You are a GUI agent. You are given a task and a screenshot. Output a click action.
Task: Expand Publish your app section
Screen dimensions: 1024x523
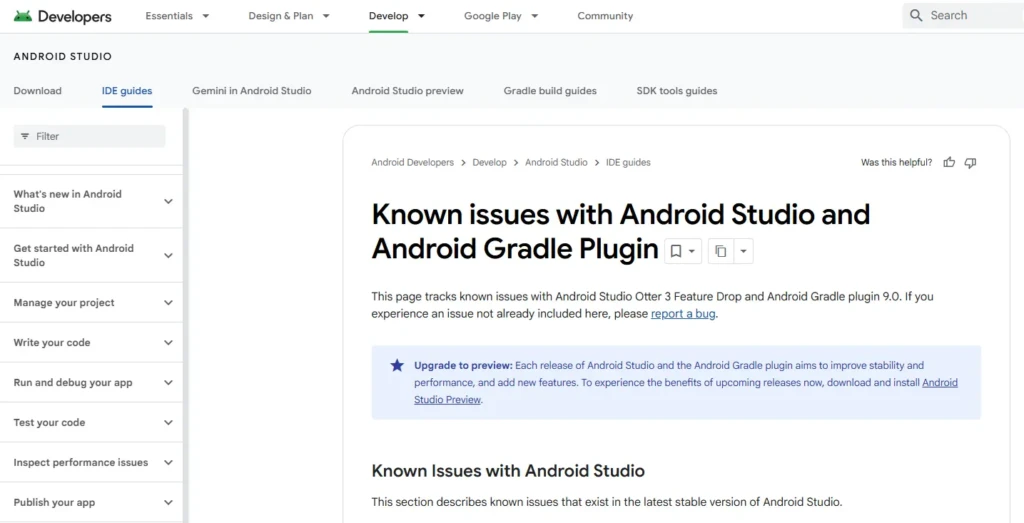93,503
